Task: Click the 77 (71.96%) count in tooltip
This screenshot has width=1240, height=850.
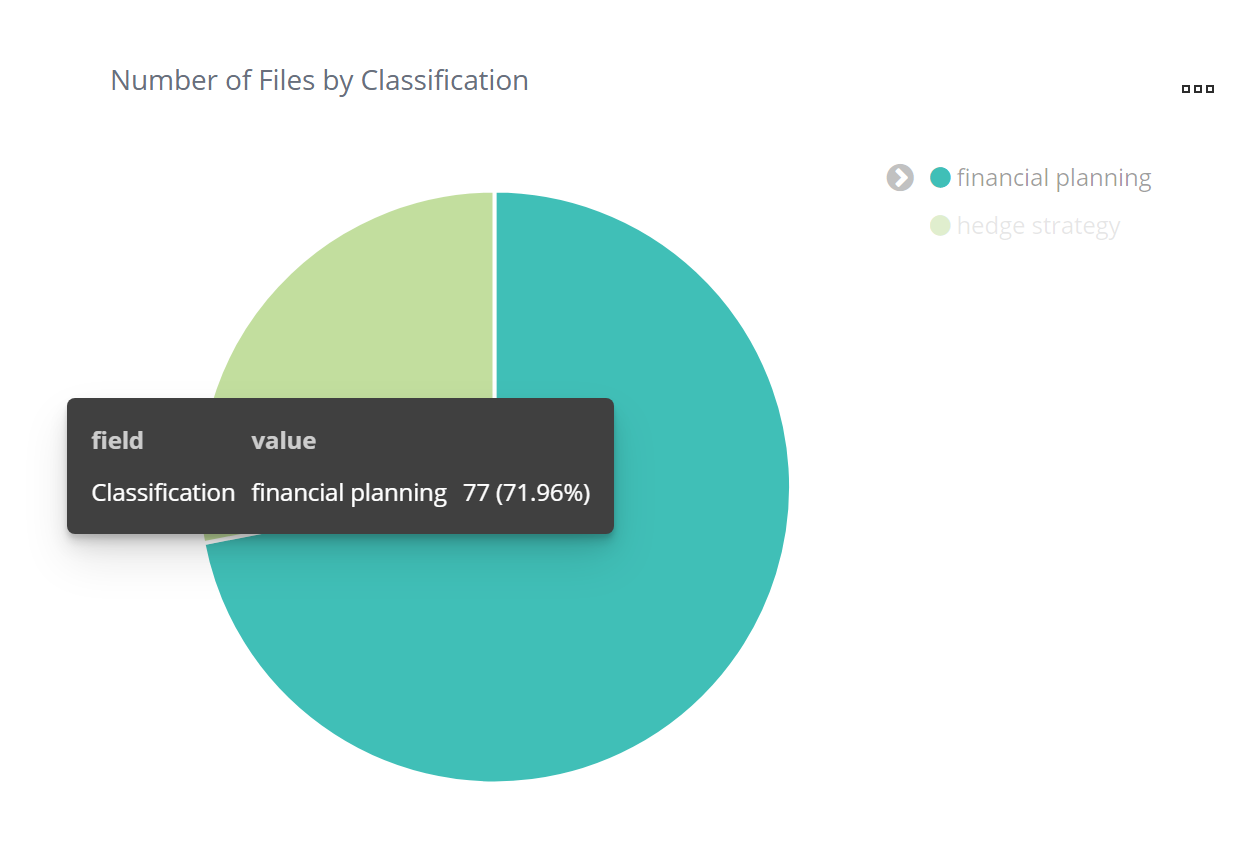Action: tap(527, 492)
